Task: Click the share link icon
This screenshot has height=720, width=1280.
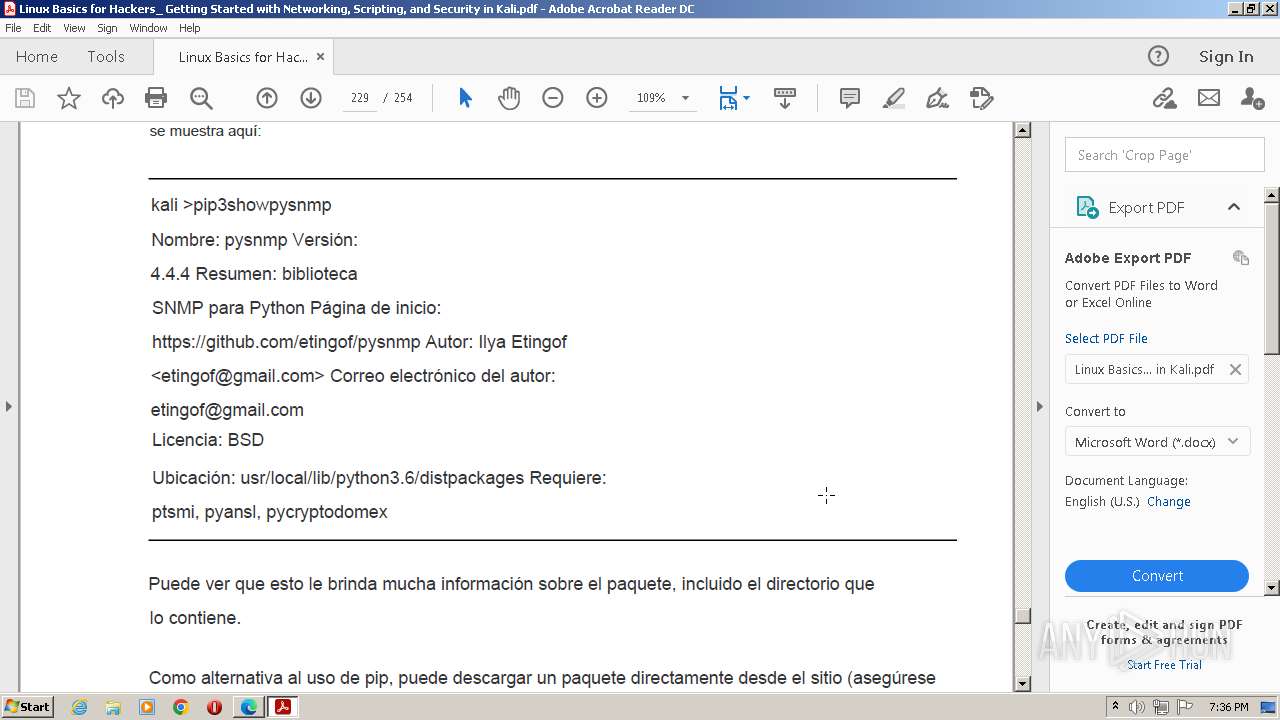Action: [1164, 98]
